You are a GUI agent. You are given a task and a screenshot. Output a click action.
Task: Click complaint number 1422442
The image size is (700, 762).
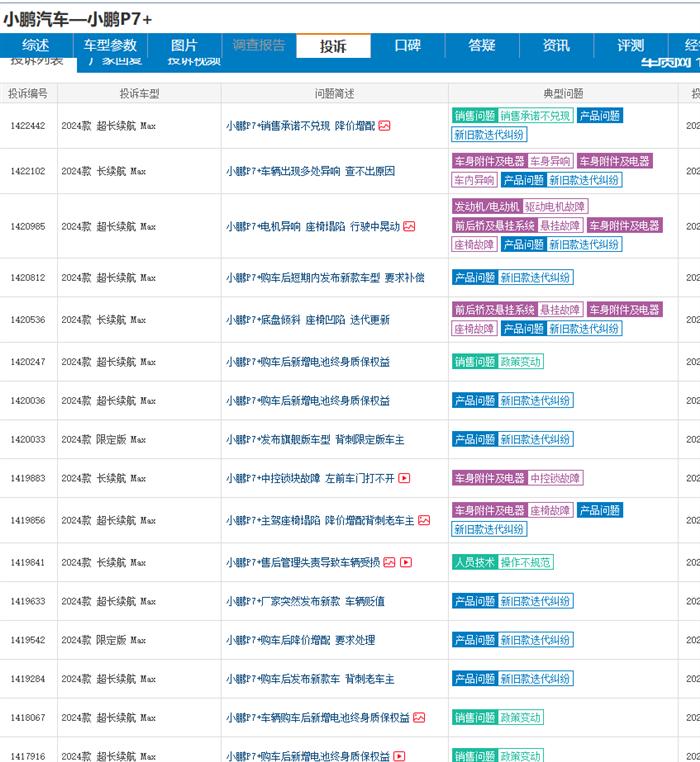[28, 126]
